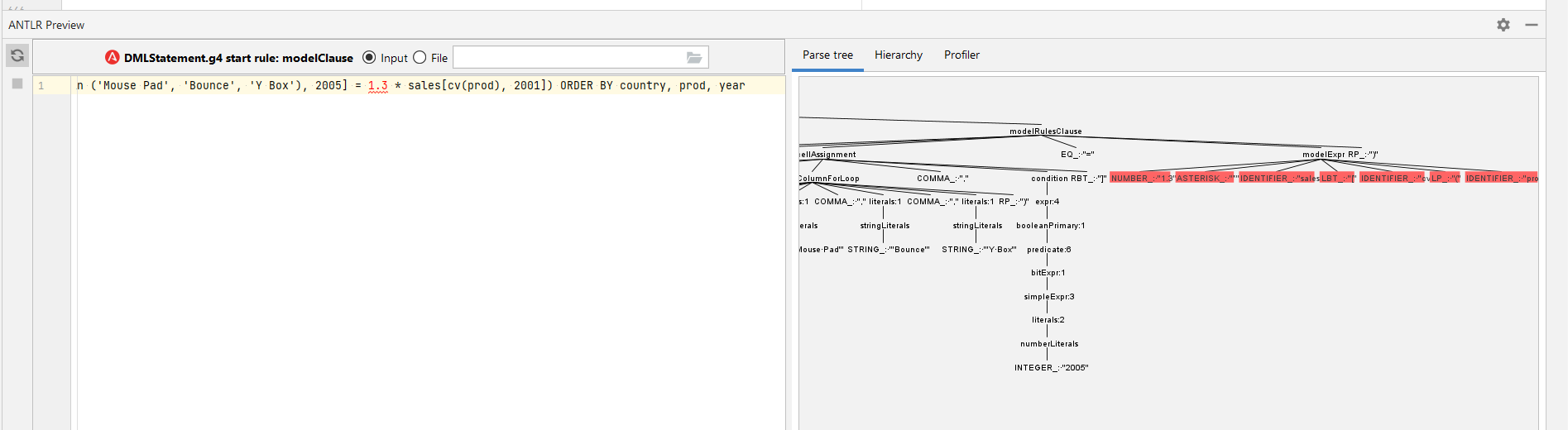Image resolution: width=1568 pixels, height=430 pixels.
Task: Select the condition tree node
Action: click(1049, 179)
